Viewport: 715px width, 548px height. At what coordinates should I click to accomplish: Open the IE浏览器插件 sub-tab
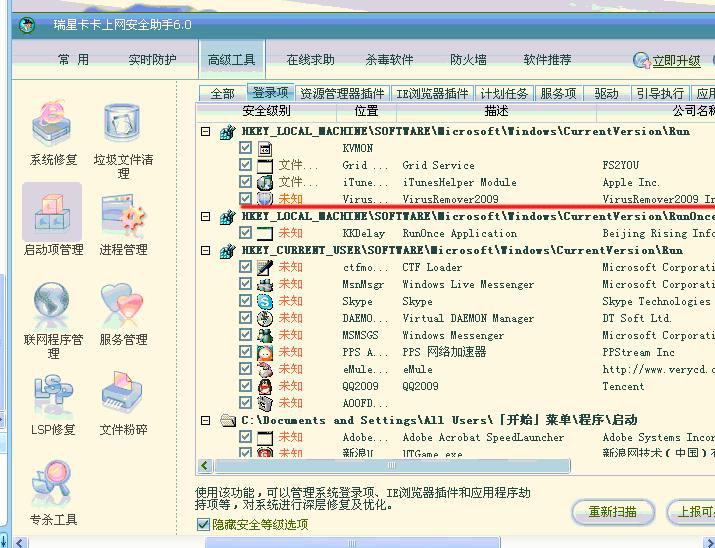point(432,93)
